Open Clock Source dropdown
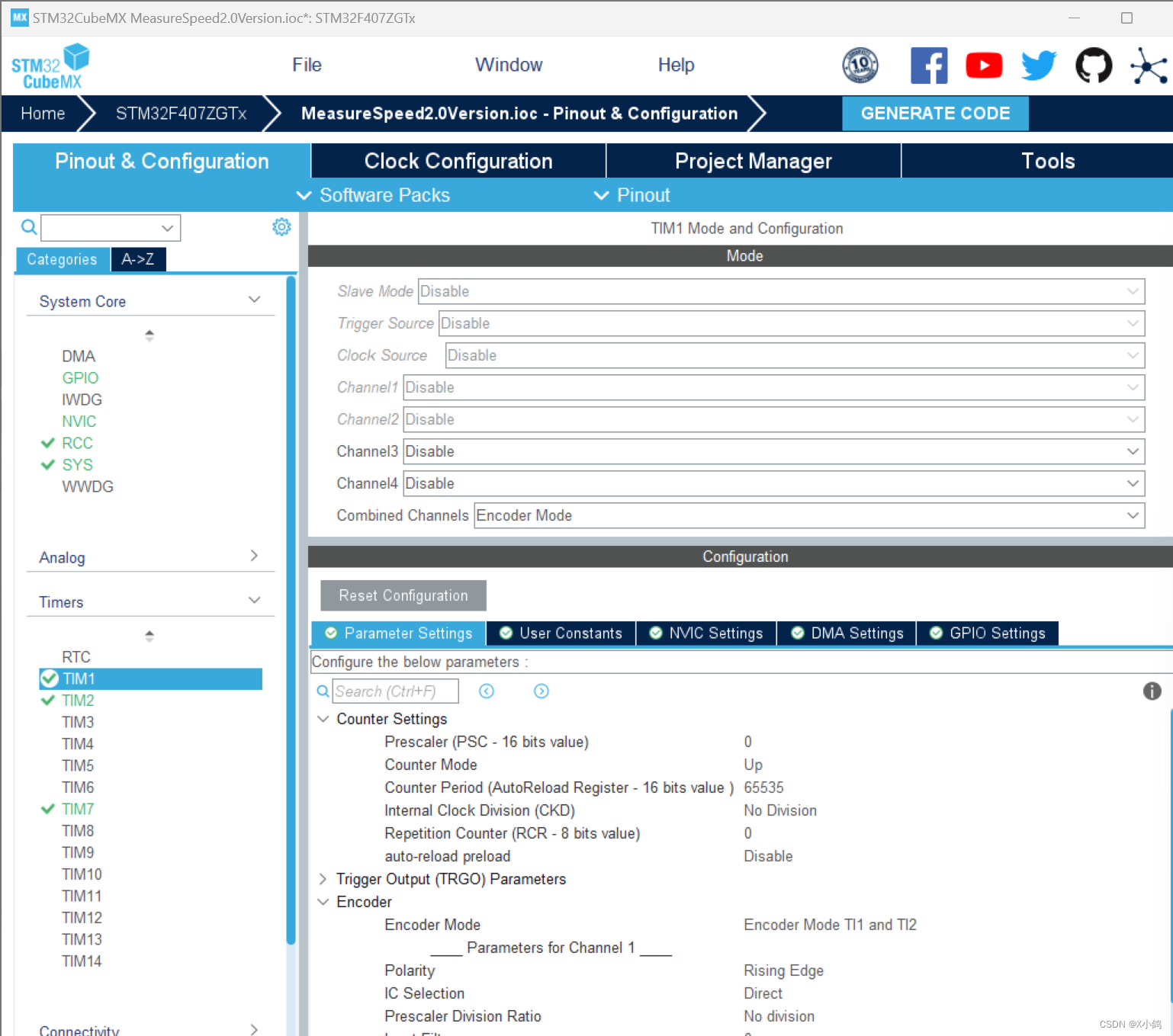This screenshot has width=1173, height=1036. [x=795, y=355]
